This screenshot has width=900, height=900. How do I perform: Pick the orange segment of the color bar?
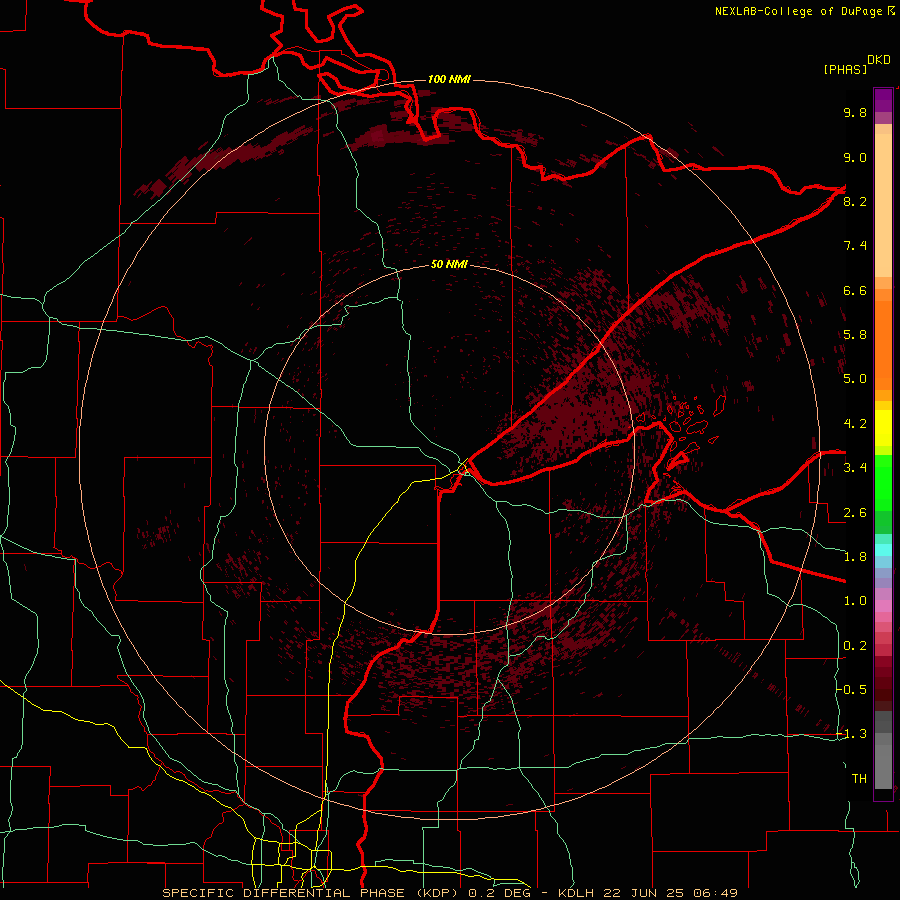[883, 344]
